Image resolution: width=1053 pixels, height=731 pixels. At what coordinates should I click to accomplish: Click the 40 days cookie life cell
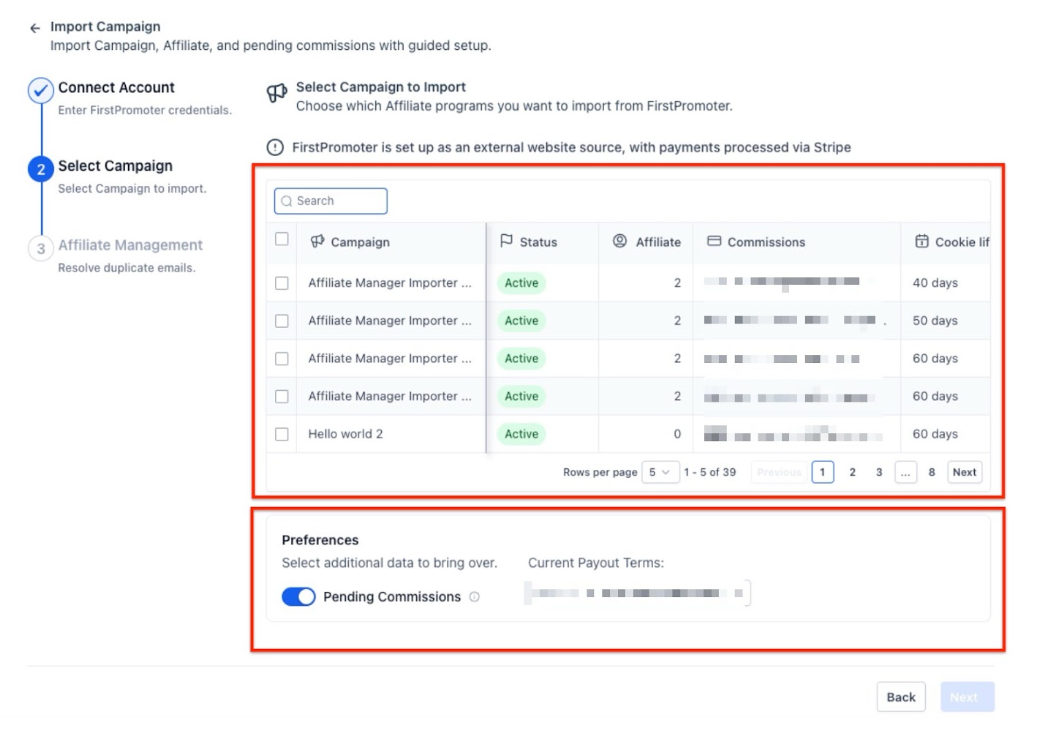(935, 283)
